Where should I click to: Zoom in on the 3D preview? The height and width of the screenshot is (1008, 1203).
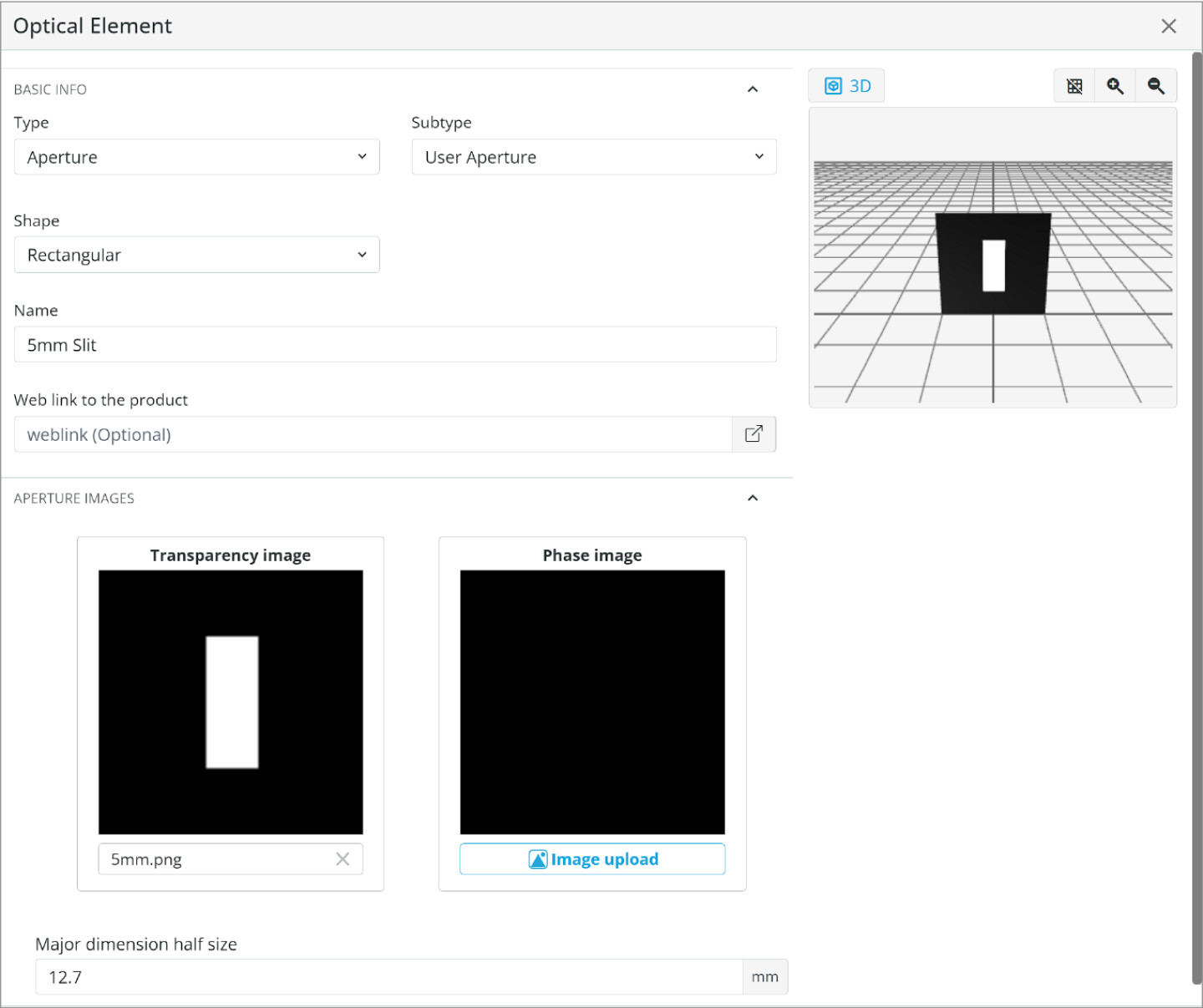(1115, 86)
